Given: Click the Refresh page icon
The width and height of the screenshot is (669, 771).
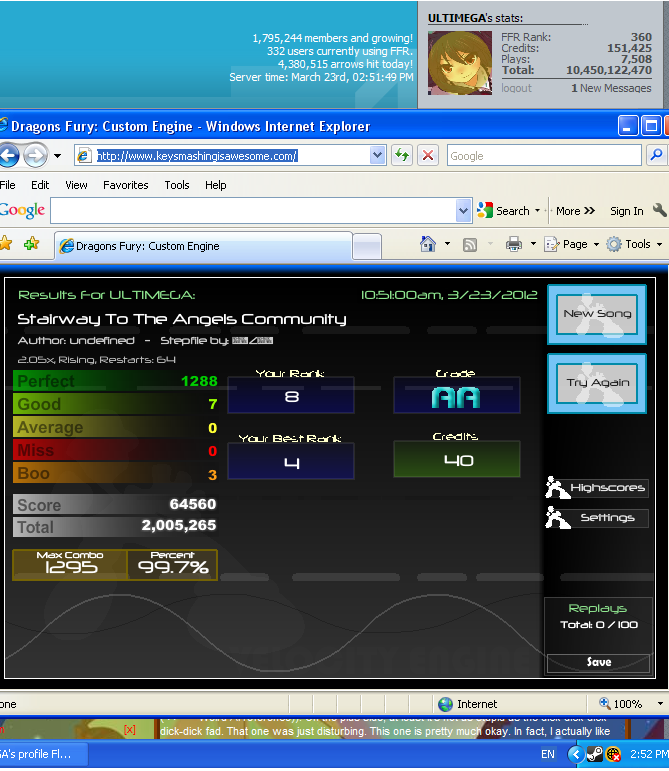Looking at the screenshot, I should coord(402,156).
